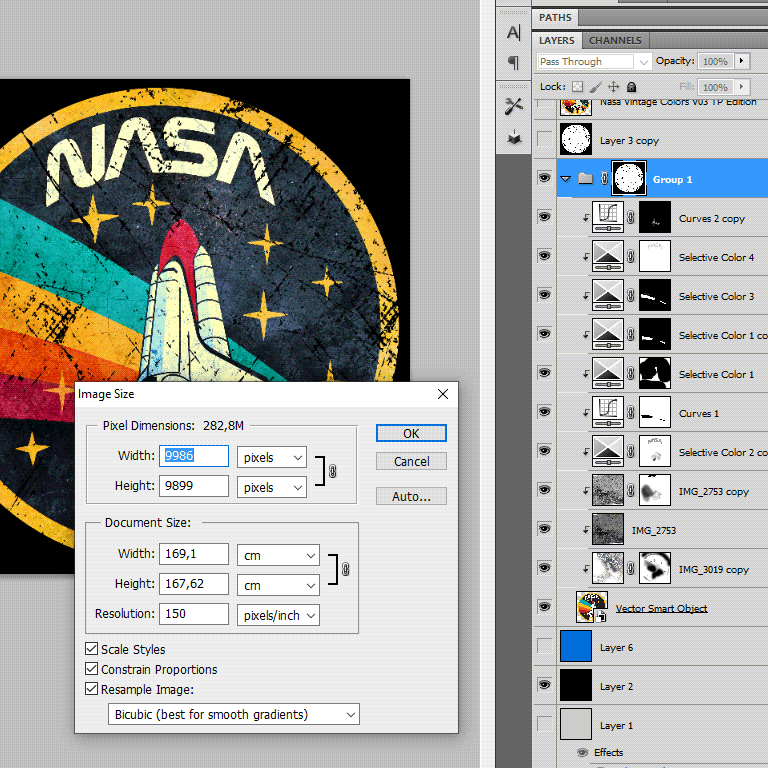The image size is (768, 768).
Task: Click the pixel Height field 9899
Action: point(194,486)
